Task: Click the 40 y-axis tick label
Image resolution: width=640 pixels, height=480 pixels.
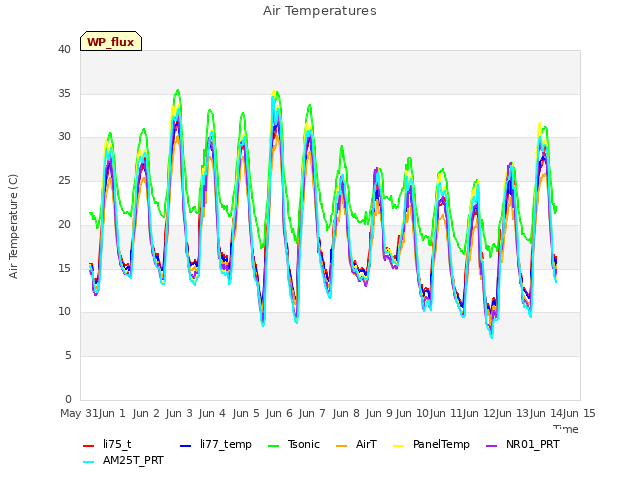Action: click(64, 49)
